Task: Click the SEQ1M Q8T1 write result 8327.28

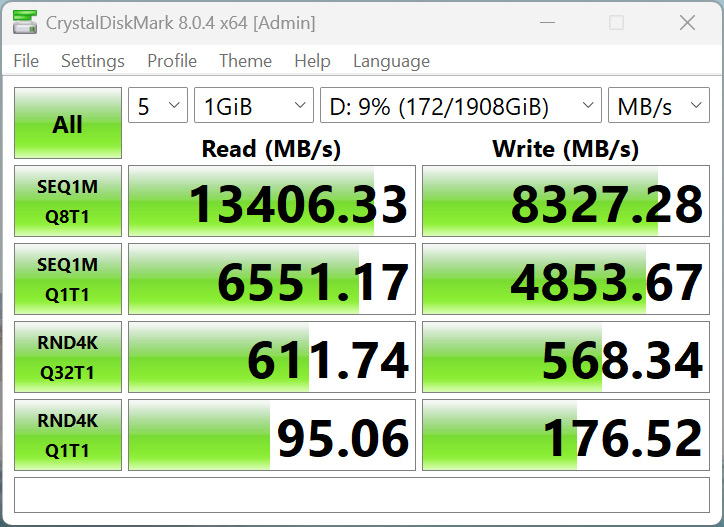Action: tap(566, 203)
